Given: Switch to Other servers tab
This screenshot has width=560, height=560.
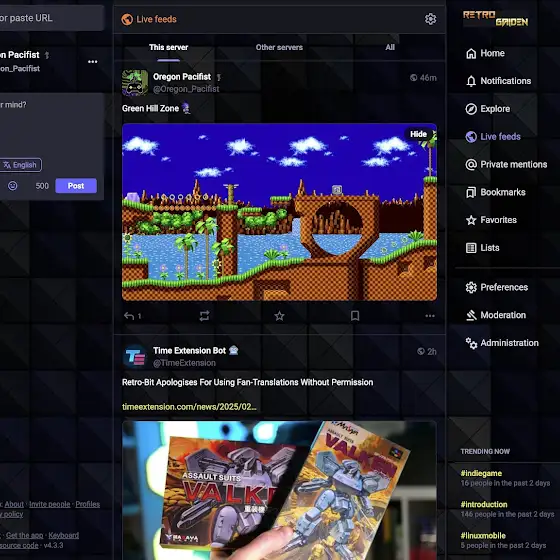Looking at the screenshot, I should 279,47.
